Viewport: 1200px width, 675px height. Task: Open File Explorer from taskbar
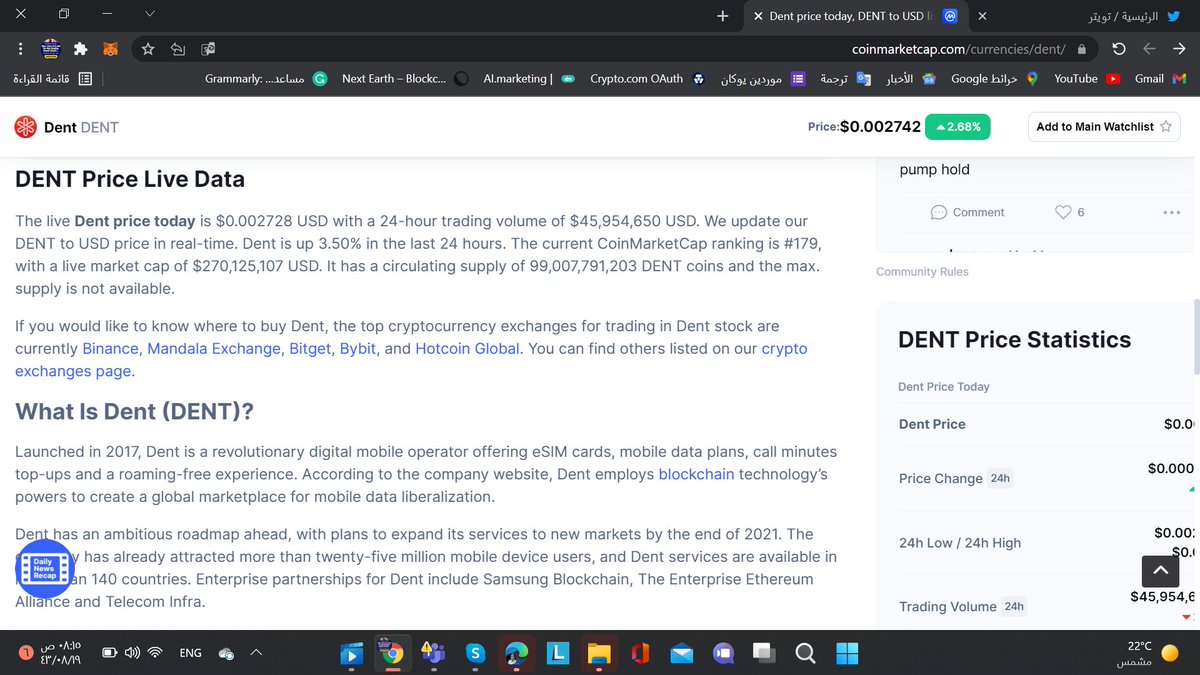click(598, 654)
